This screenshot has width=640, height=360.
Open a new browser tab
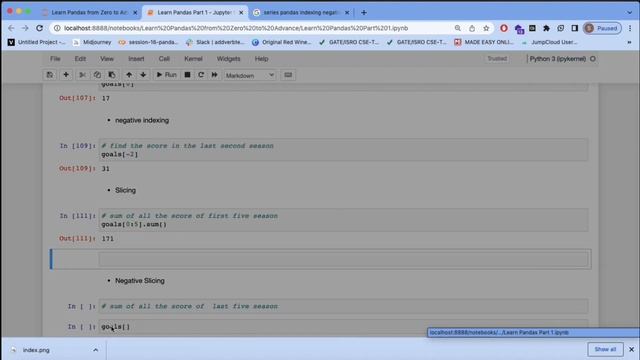tap(364, 13)
